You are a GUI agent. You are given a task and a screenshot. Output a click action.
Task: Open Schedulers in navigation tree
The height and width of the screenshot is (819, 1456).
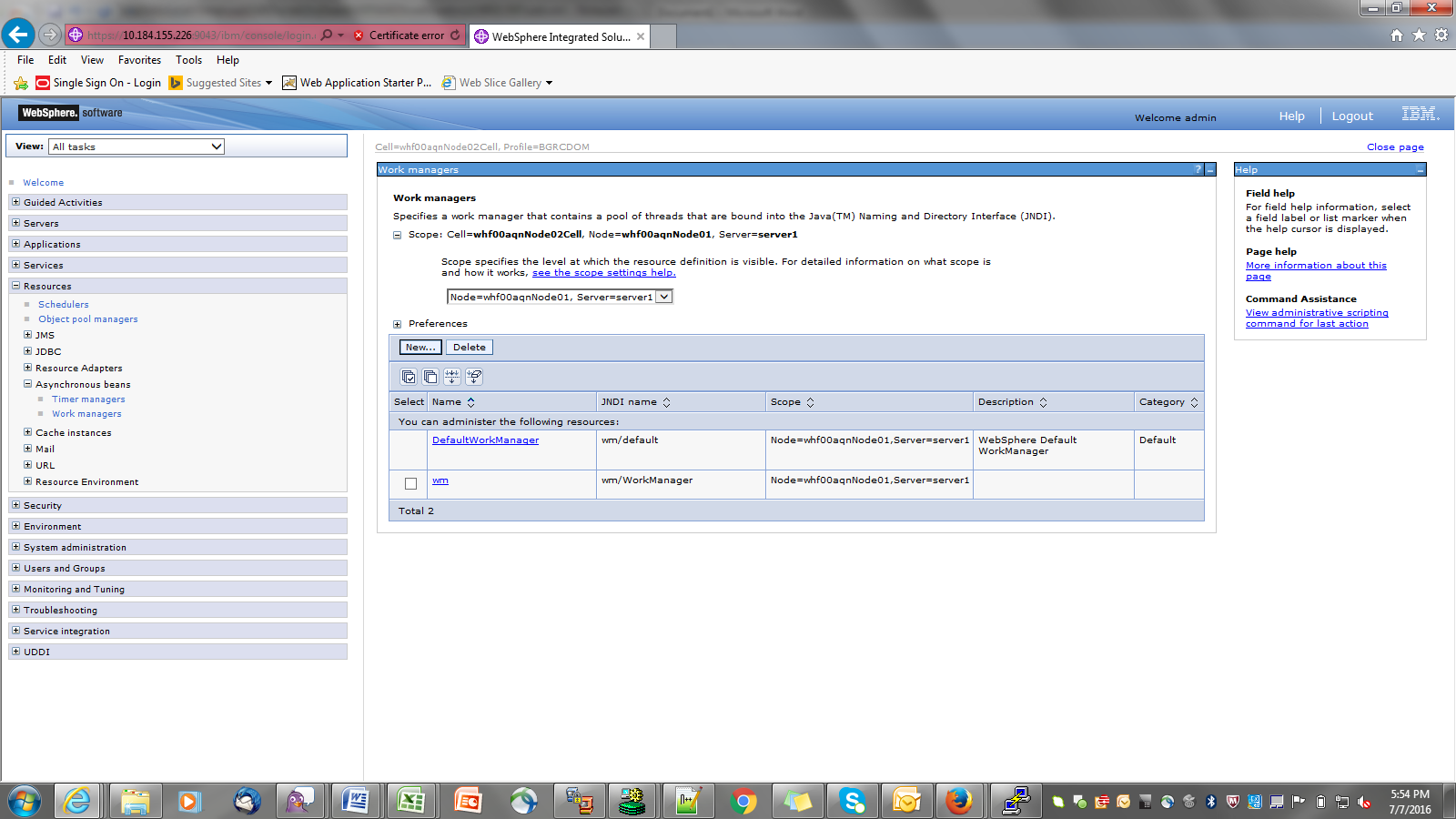pos(64,305)
